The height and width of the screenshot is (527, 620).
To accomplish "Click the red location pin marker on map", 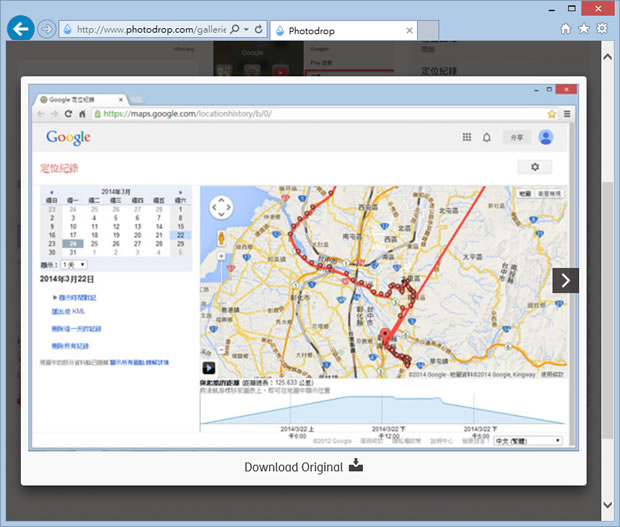I will click(385, 336).
